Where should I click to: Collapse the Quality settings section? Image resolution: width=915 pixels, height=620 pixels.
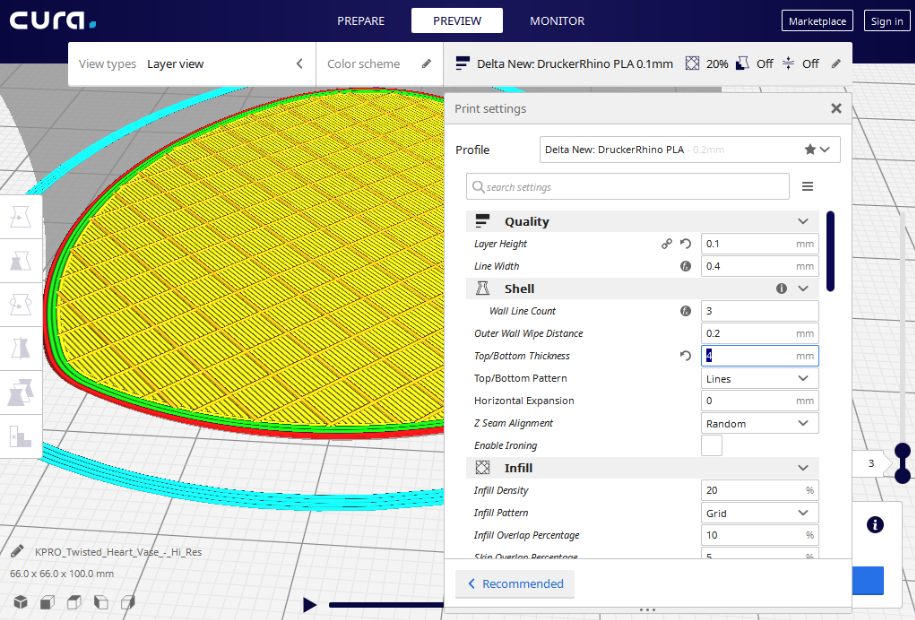pyautogui.click(x=803, y=221)
